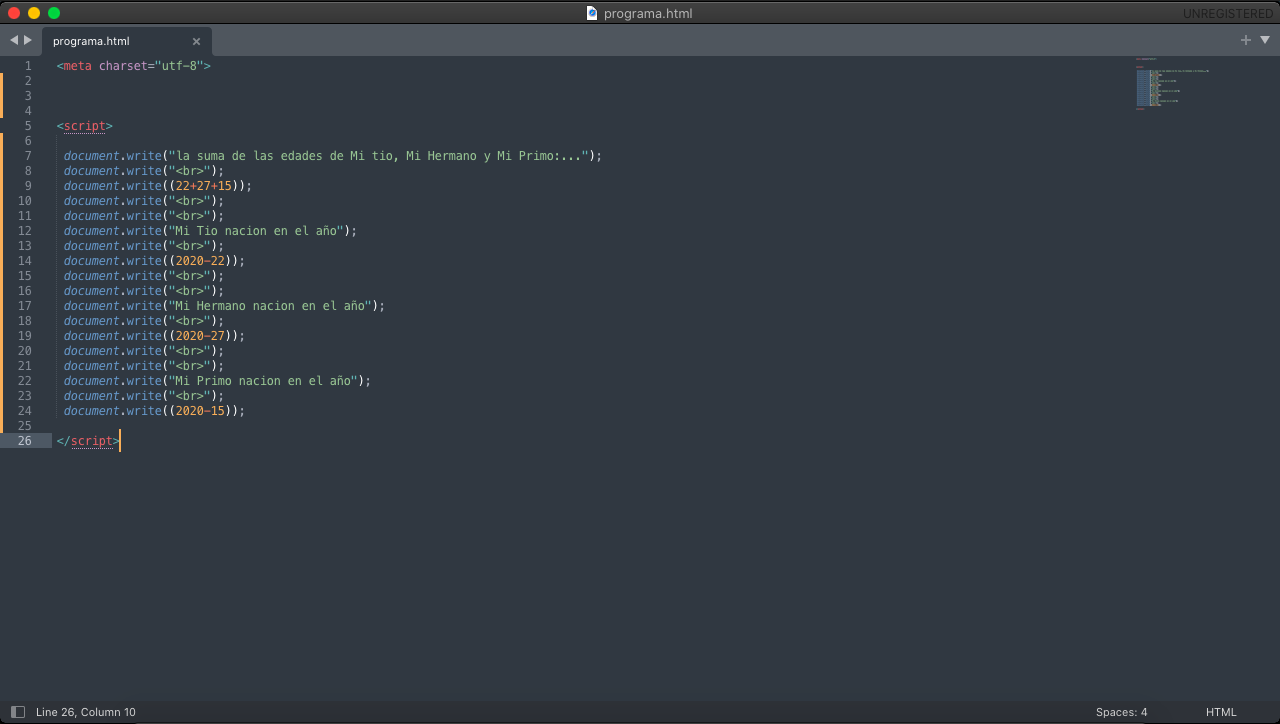
Task: Click the yellow minimize window button
Action: 34,13
